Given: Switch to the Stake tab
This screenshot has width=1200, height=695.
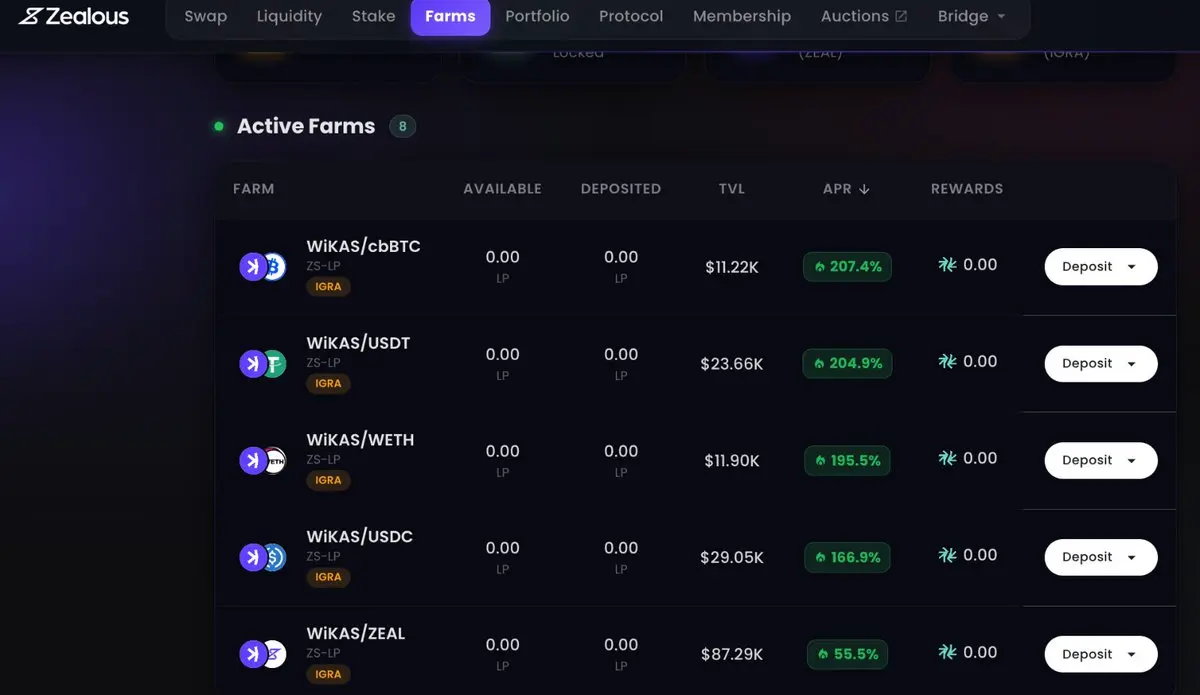Looking at the screenshot, I should click(374, 17).
